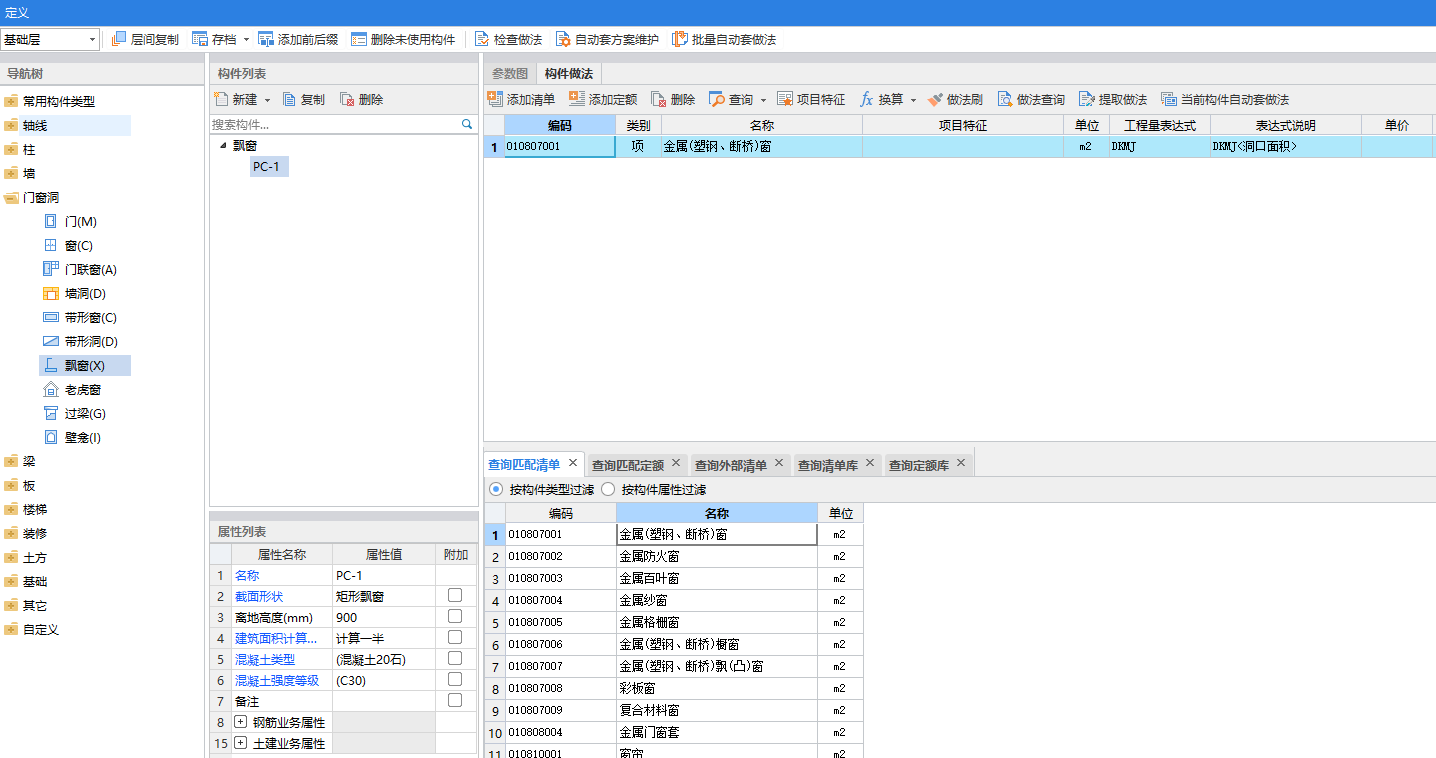
Task: Click 删除 in the 构件列表 panel
Action: pyautogui.click(x=361, y=99)
